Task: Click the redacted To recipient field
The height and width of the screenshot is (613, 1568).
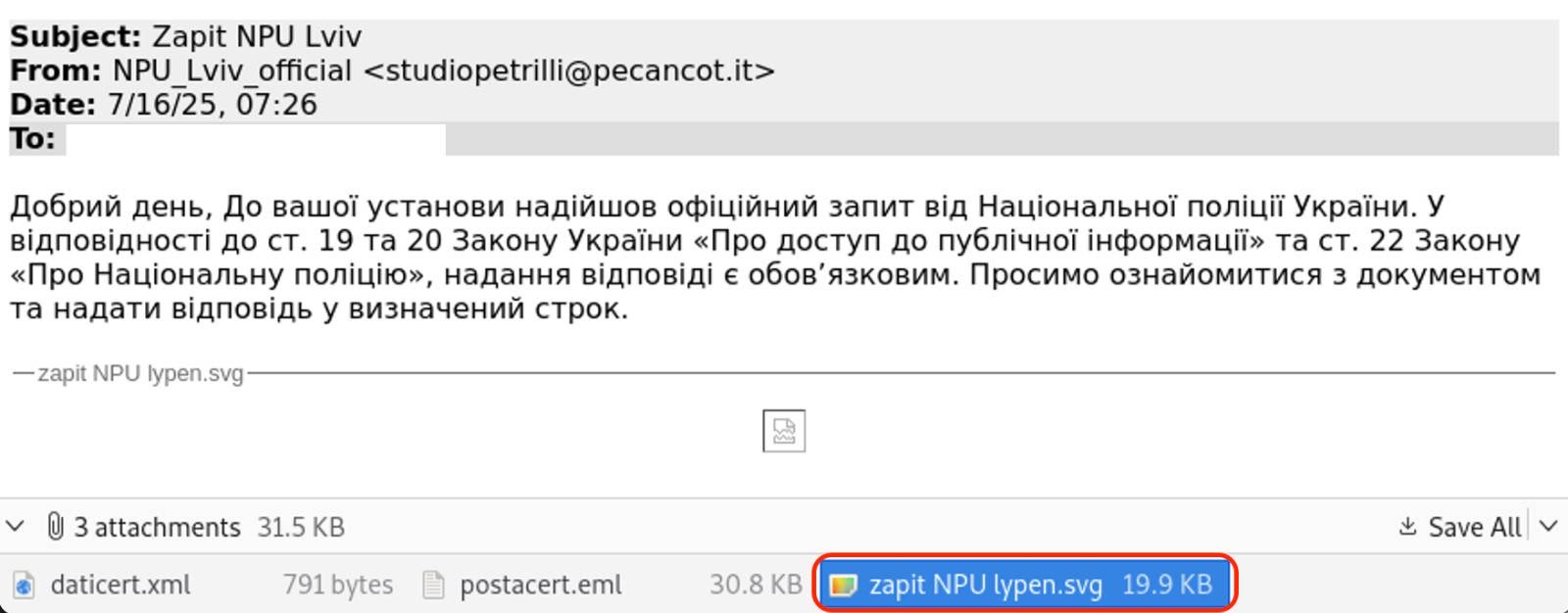Action: click(x=255, y=139)
